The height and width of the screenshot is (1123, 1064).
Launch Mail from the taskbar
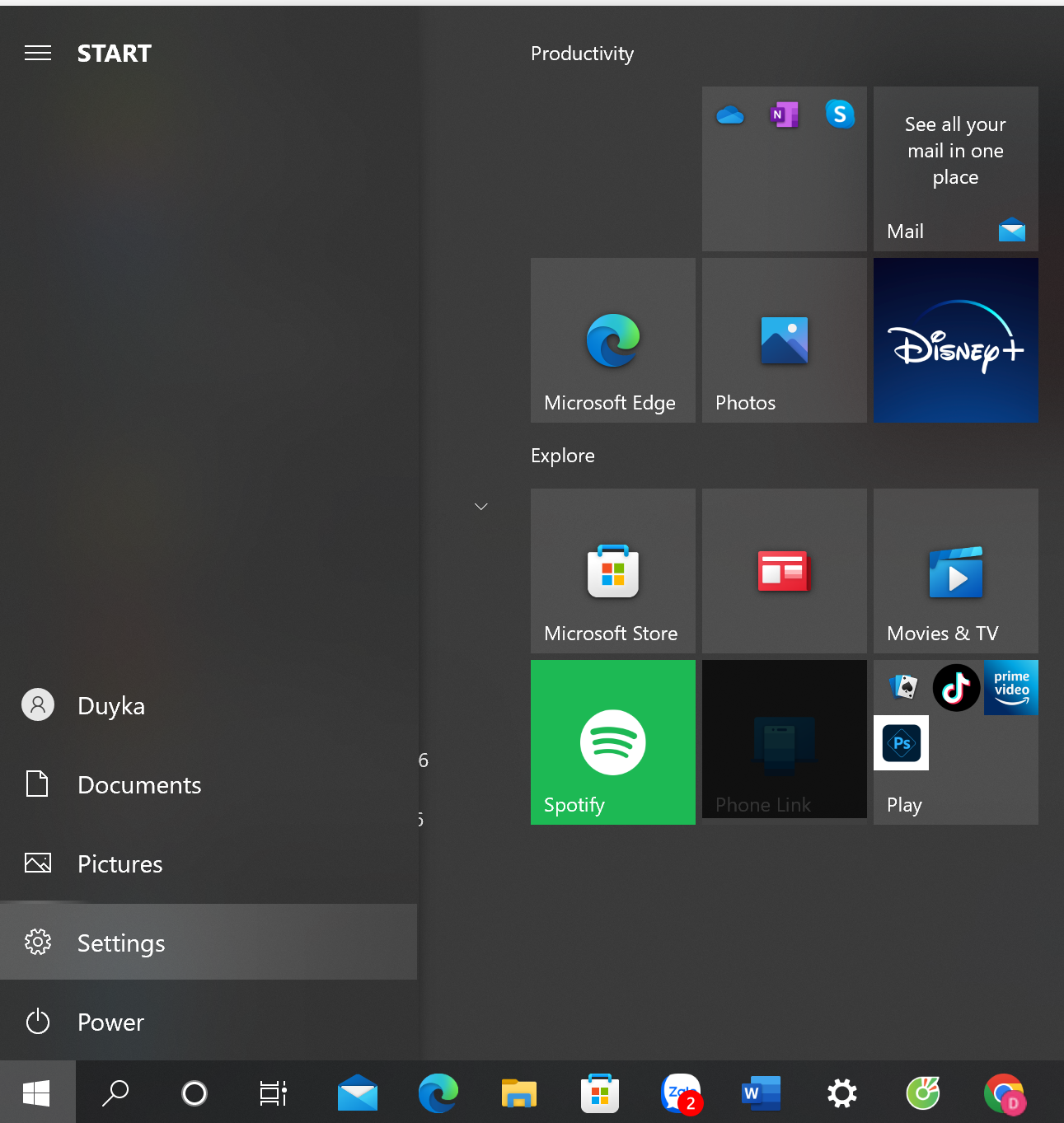tap(358, 1093)
